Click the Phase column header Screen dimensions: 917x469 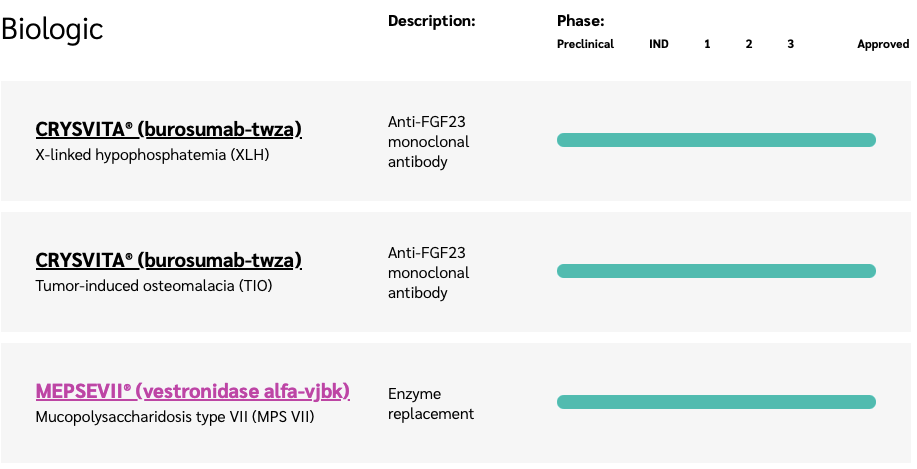click(x=580, y=21)
